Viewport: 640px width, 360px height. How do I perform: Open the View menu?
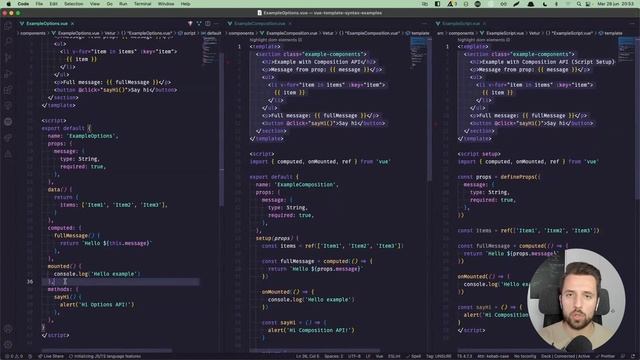point(95,4)
